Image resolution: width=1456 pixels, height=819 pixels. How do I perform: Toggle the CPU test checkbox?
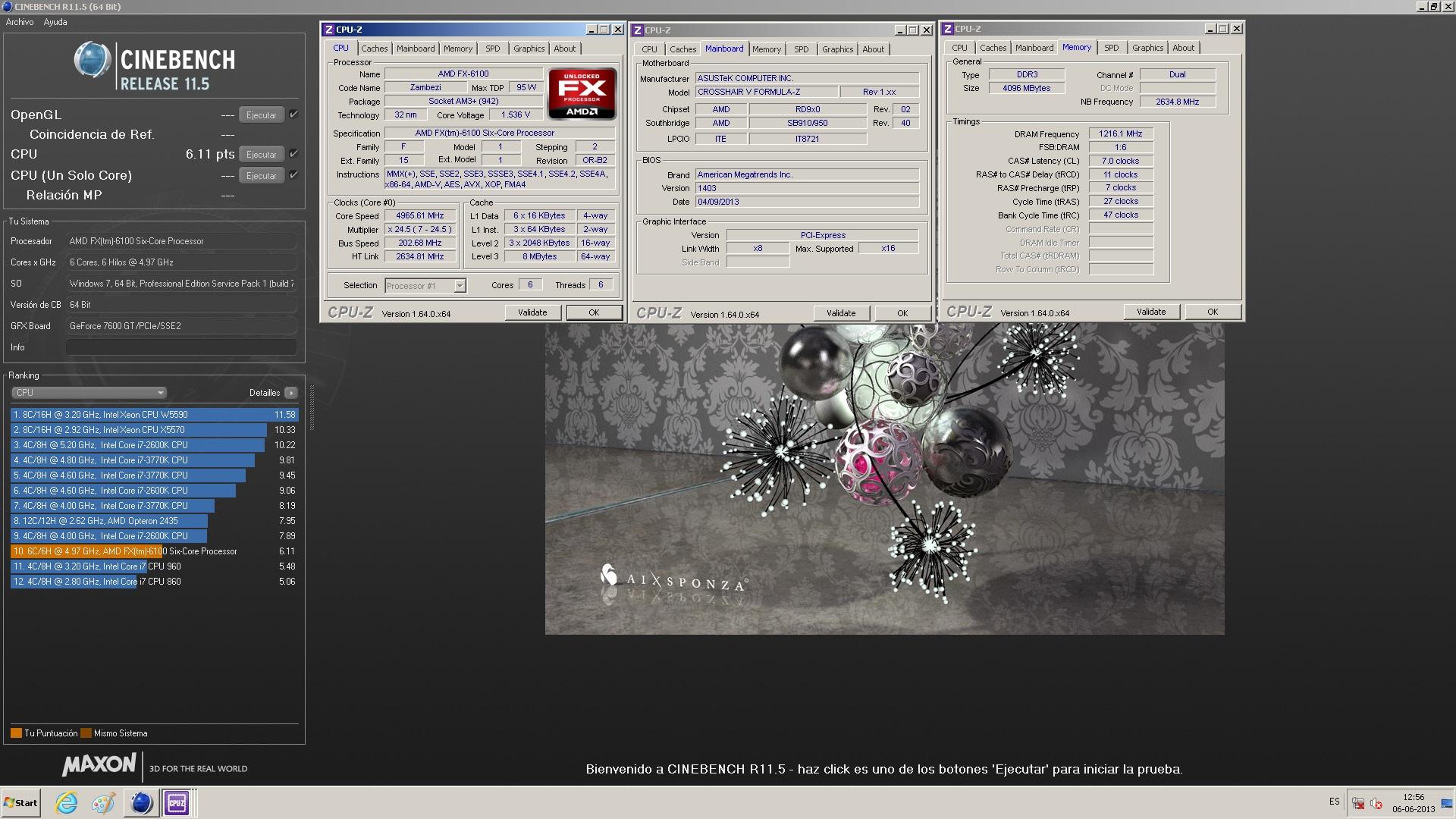[x=293, y=154]
